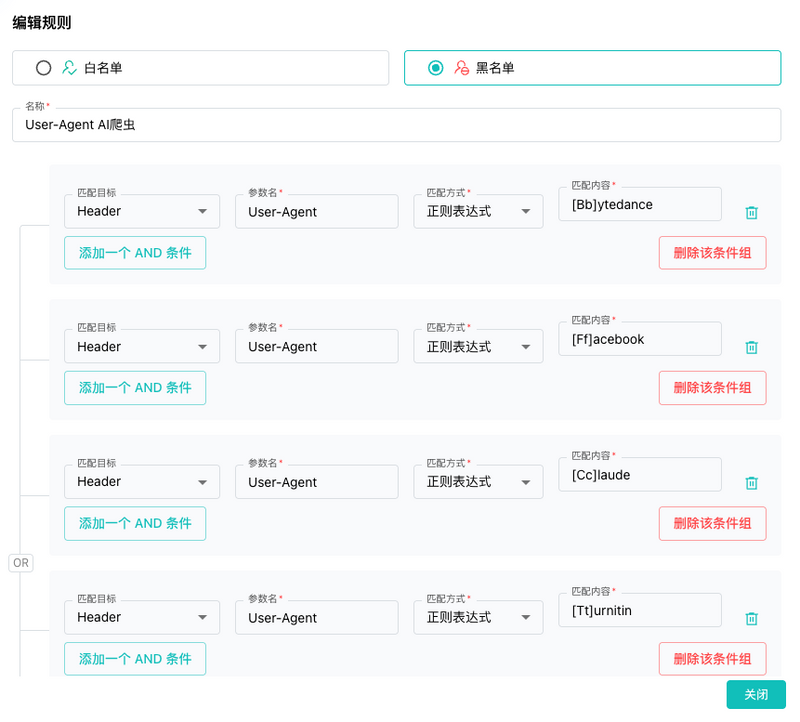Open 匹配目标 Header dropdown in [Ff]acebook row
800x722 pixels.
(142, 346)
